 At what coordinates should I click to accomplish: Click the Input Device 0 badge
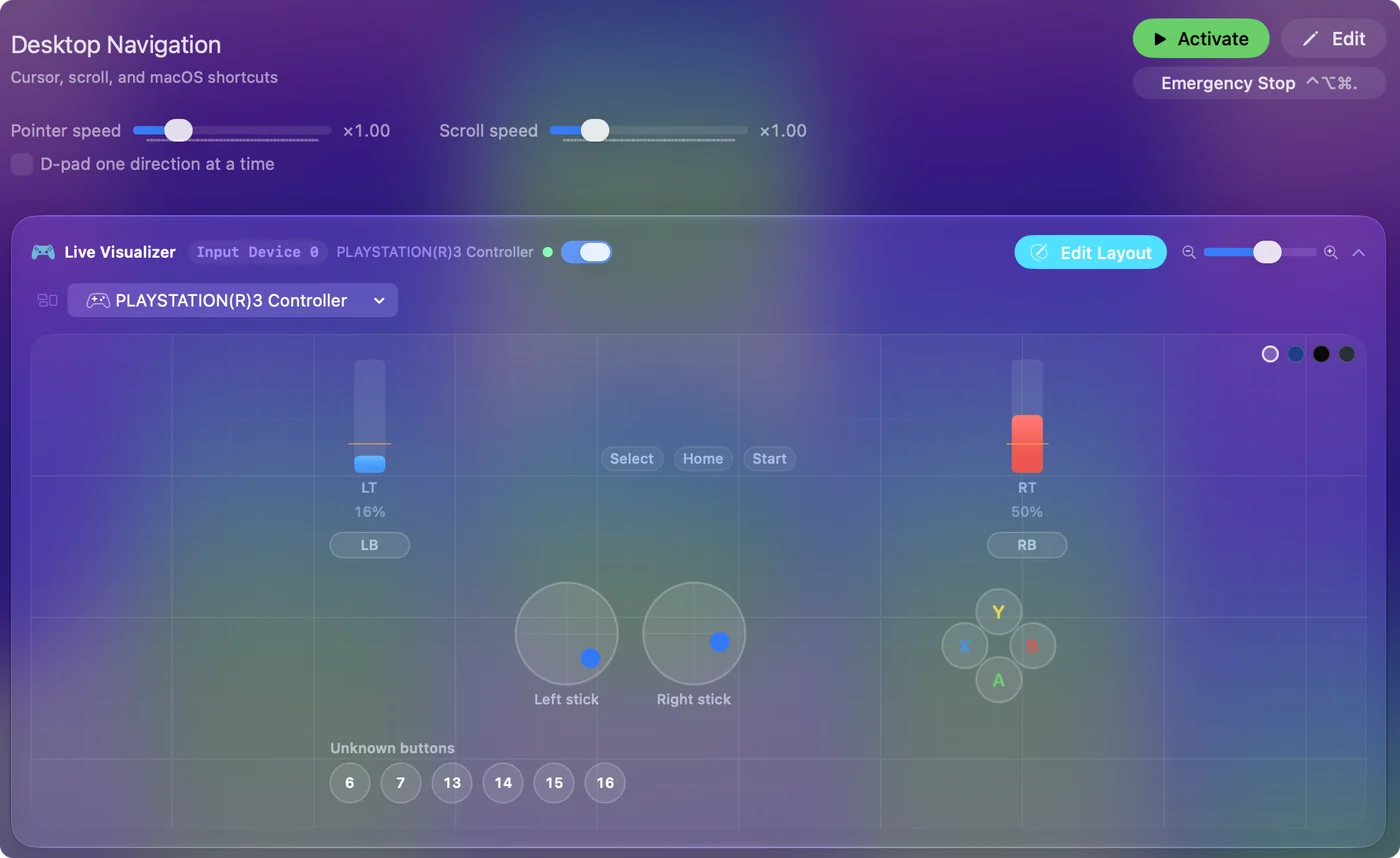[258, 252]
